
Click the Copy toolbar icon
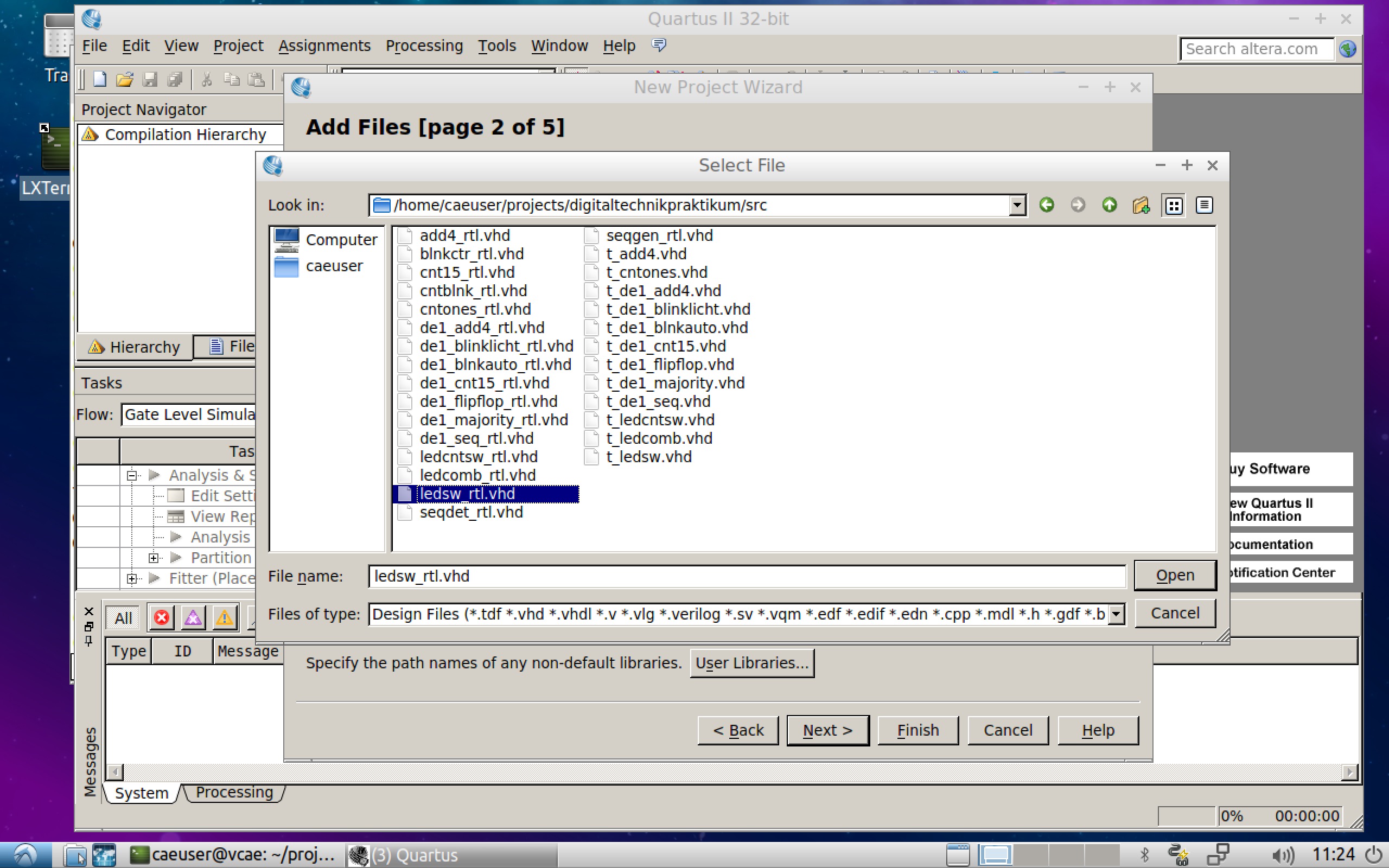(231, 79)
